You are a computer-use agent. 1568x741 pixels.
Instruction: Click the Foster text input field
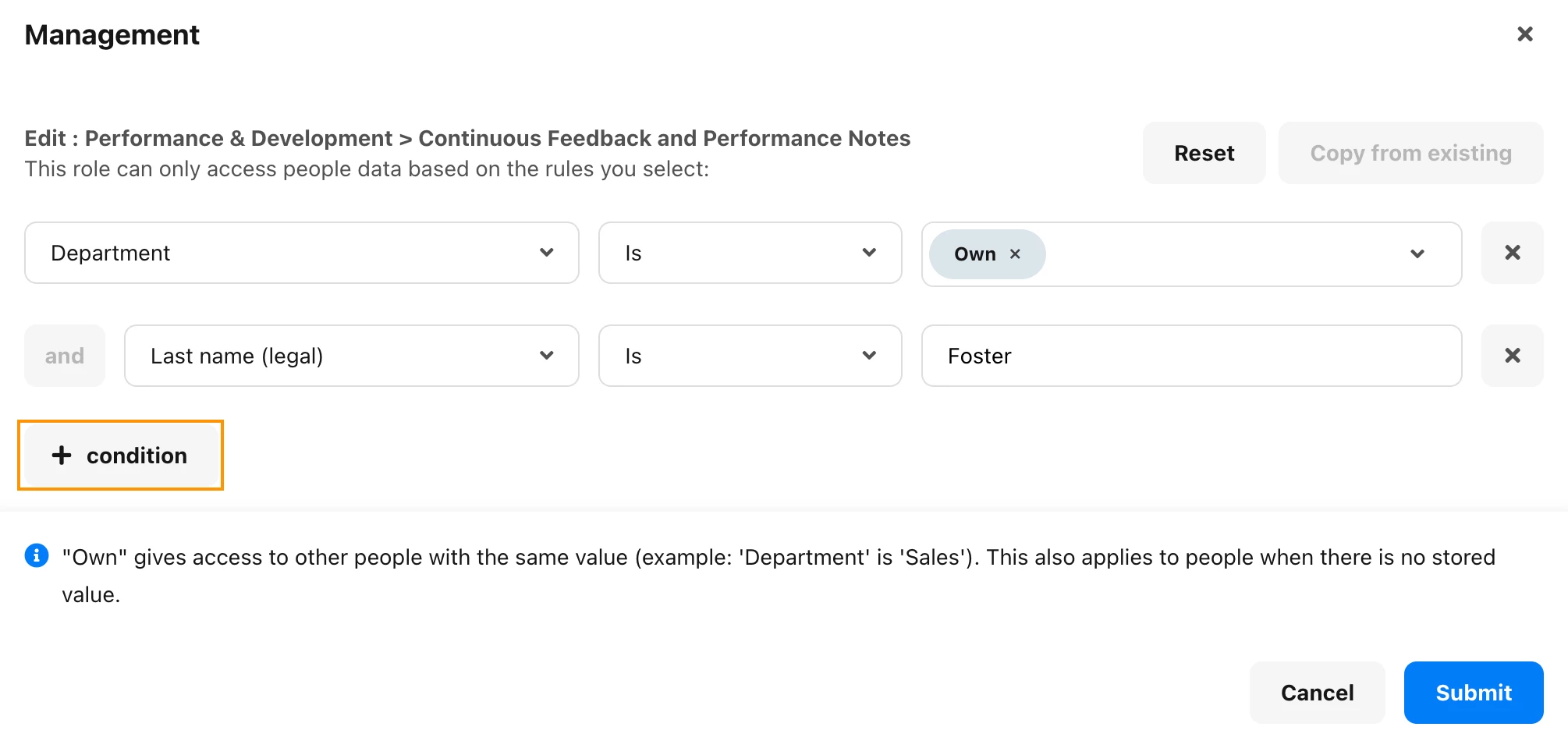tap(1191, 356)
